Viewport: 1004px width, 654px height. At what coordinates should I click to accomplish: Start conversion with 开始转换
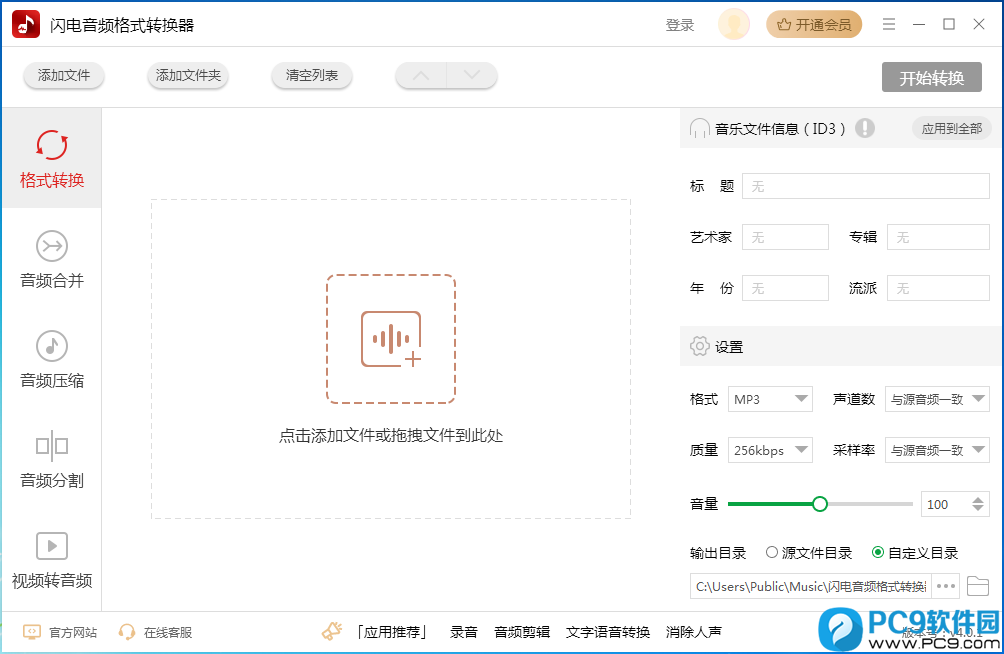pyautogui.click(x=931, y=78)
